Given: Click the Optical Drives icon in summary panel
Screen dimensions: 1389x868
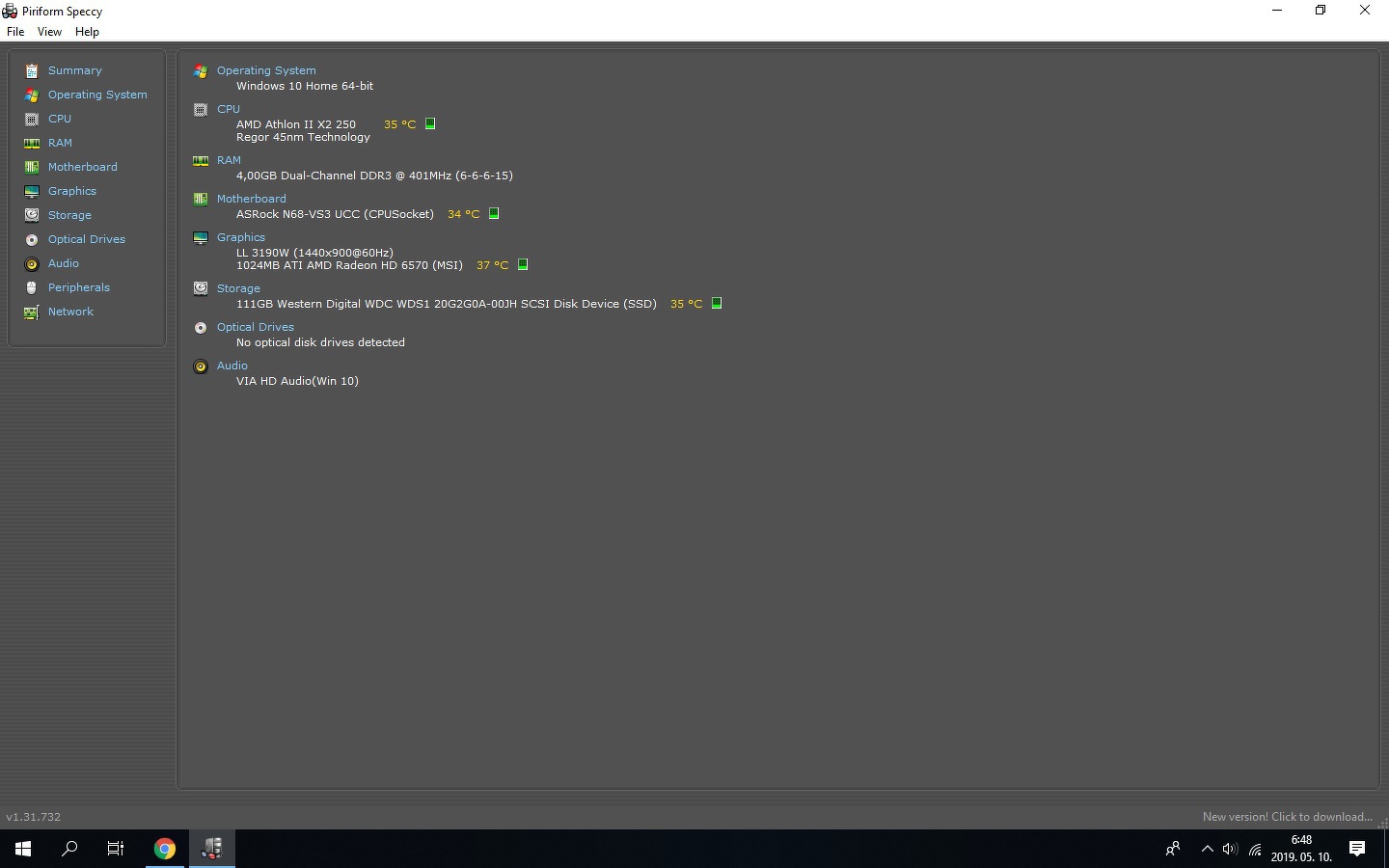Looking at the screenshot, I should coord(201,327).
